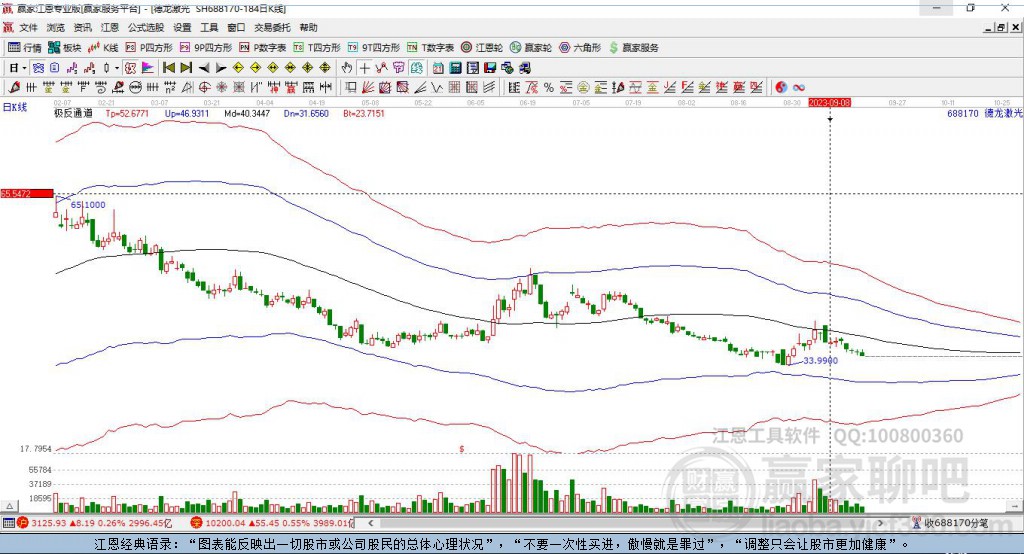Open the 江恩 menu
Viewport: 1024px width, 554px height.
coord(110,27)
